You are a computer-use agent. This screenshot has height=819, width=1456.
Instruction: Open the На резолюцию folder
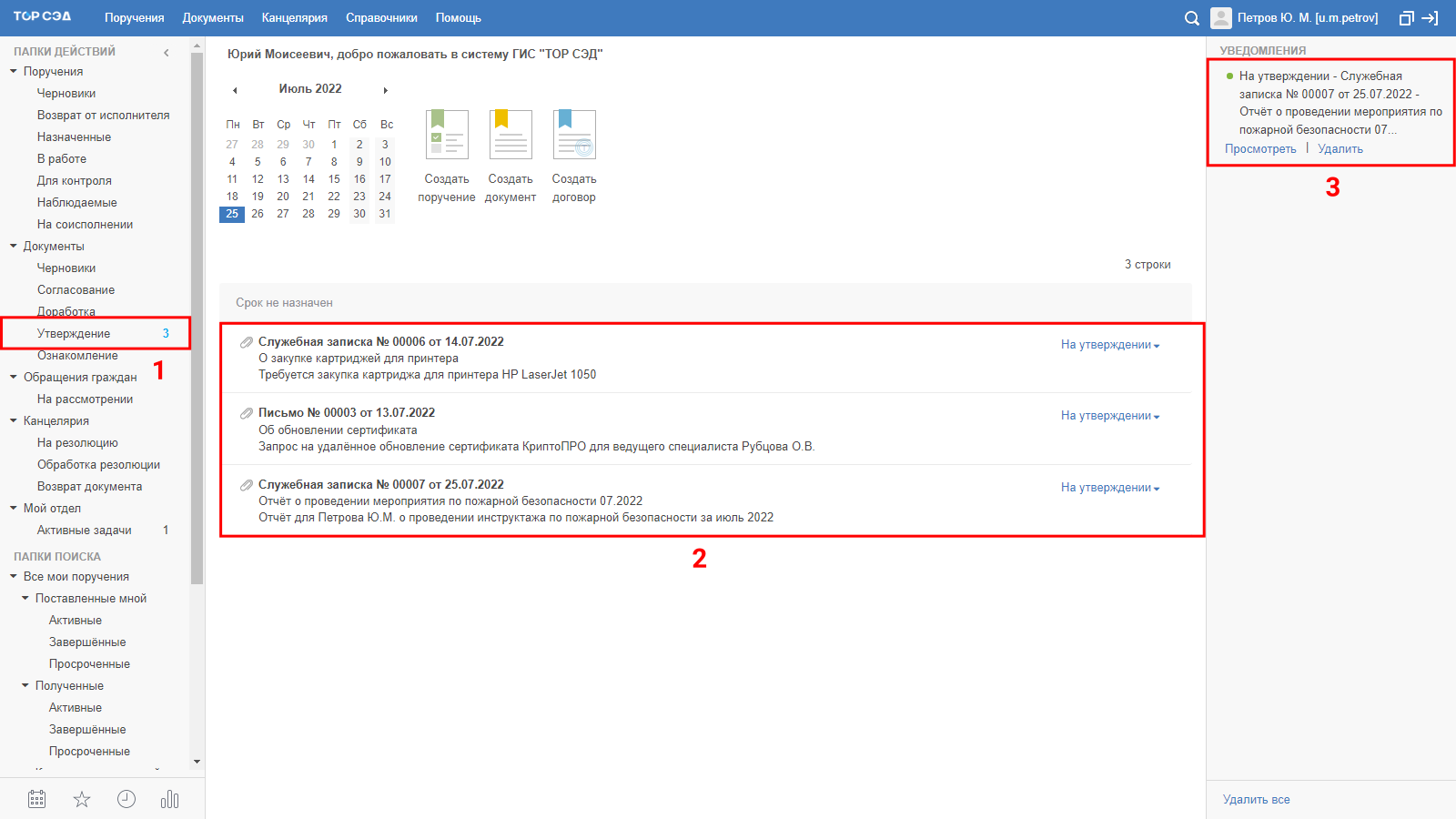[x=77, y=443]
